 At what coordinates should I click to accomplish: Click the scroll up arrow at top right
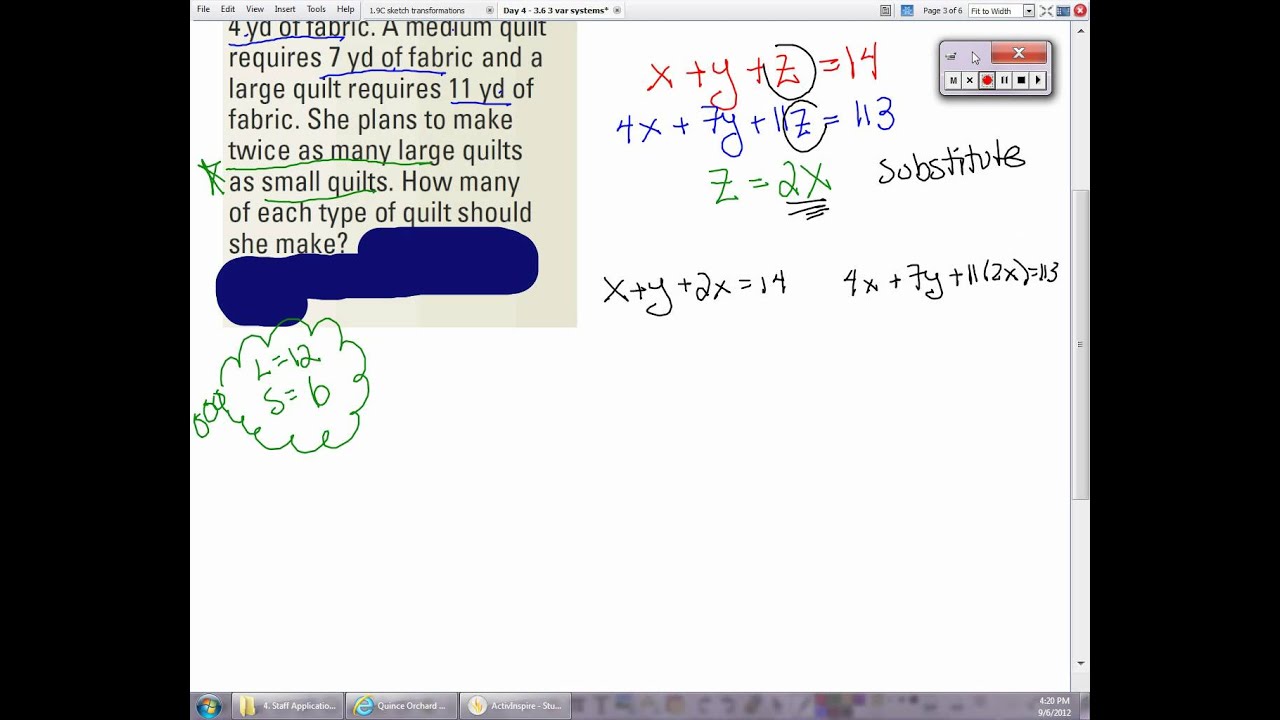click(x=1080, y=32)
